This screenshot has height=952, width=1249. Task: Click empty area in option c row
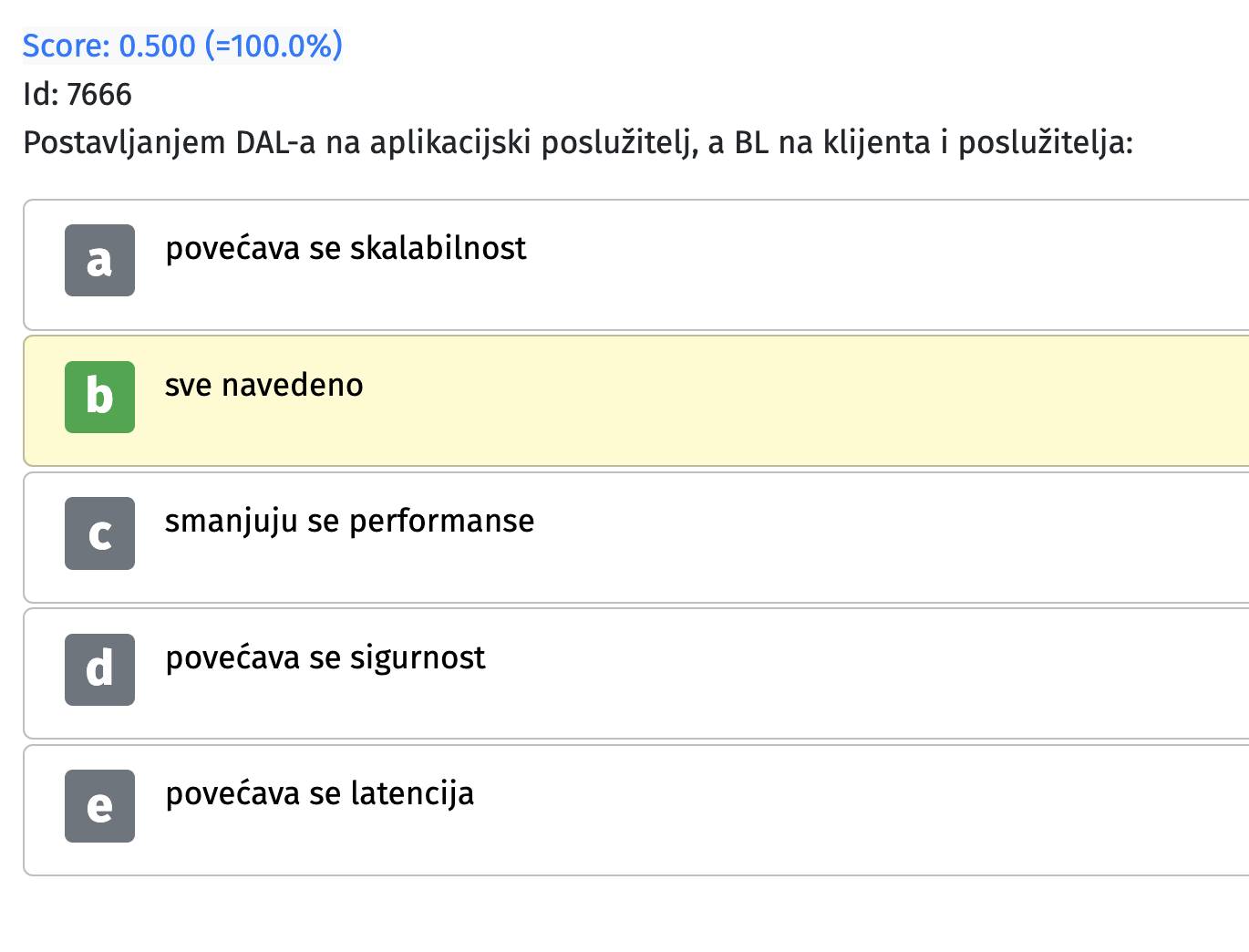click(x=866, y=537)
